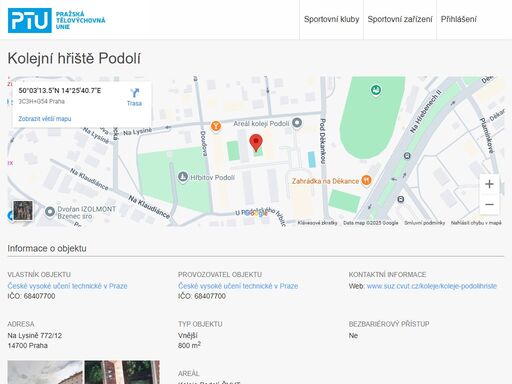
Task: Click the red location pin marker
Action: click(x=256, y=143)
